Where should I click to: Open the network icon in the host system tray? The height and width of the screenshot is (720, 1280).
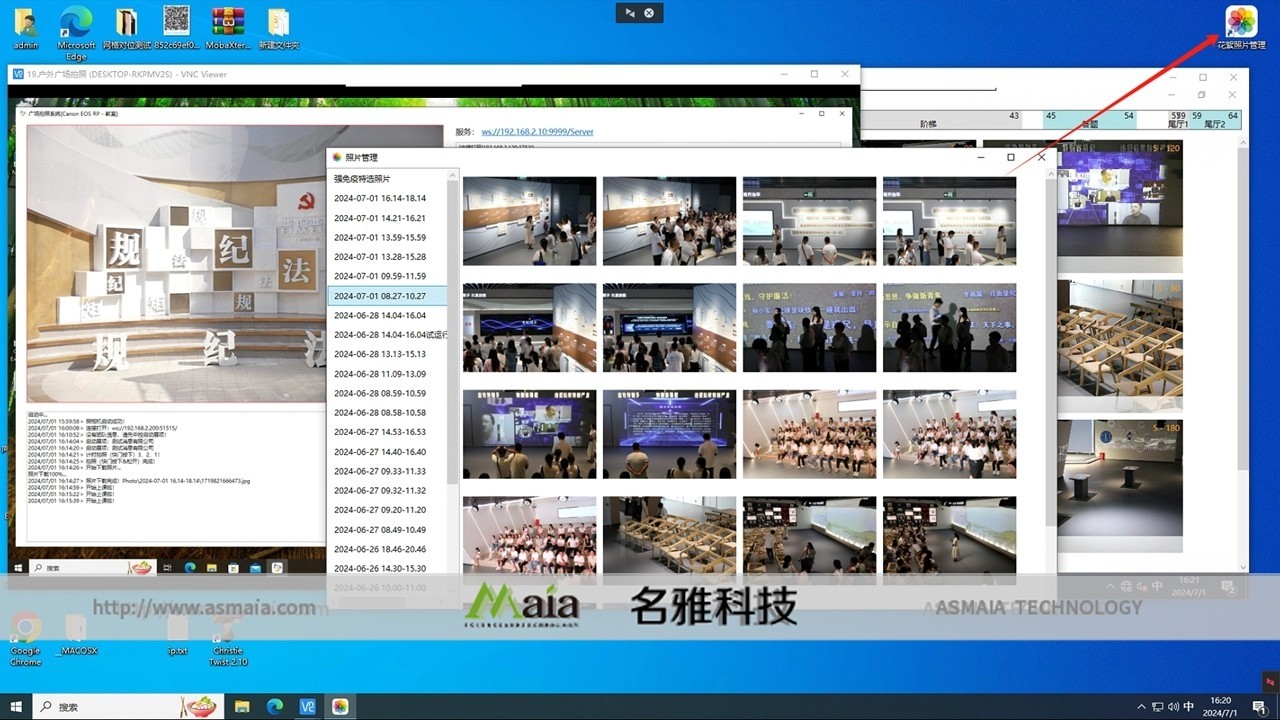click(1157, 706)
